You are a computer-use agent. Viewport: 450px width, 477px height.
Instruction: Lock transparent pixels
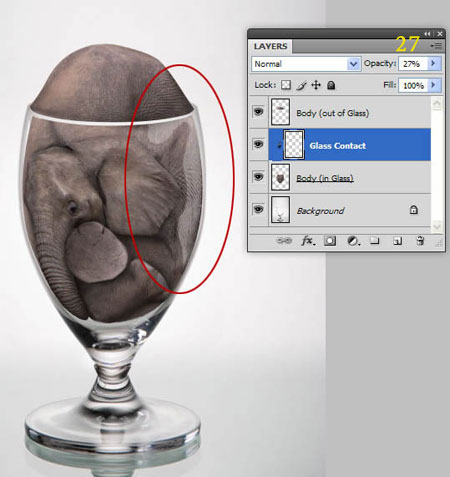(286, 85)
